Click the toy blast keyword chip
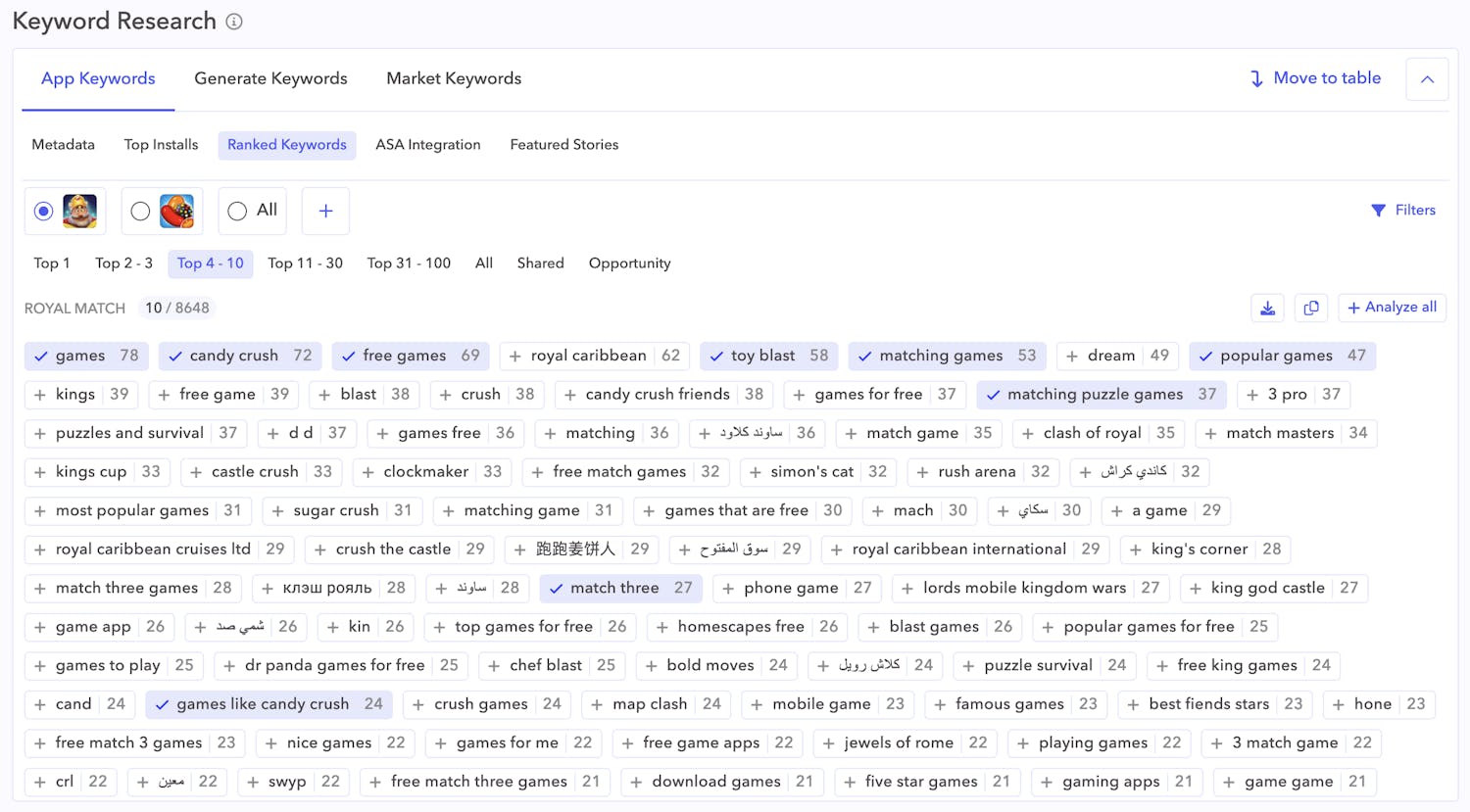Screen dimensions: 1470x812 [x=769, y=356]
